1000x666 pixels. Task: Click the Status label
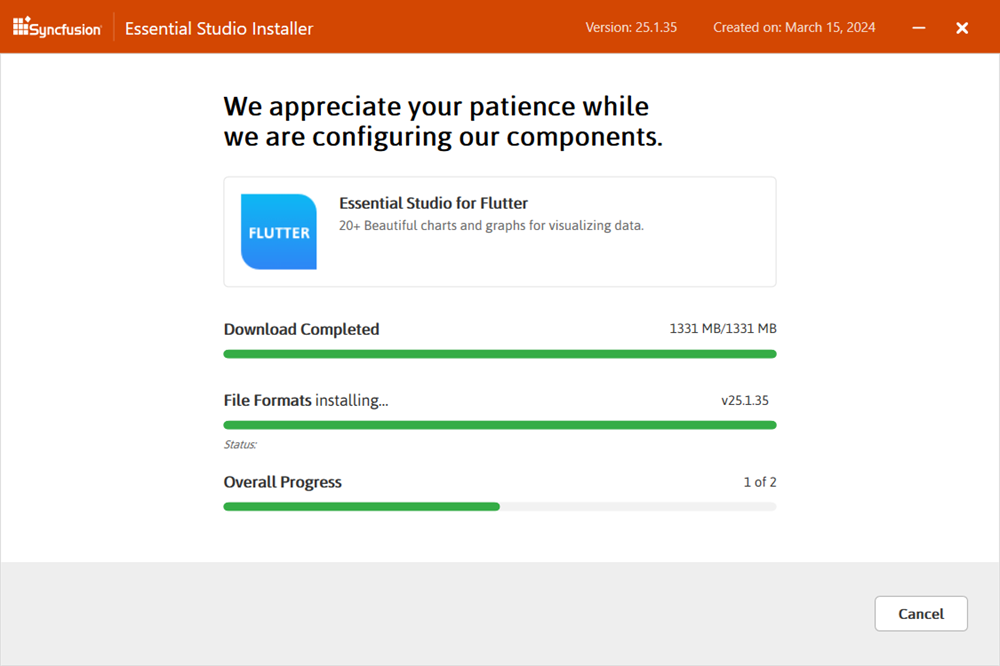(237, 444)
